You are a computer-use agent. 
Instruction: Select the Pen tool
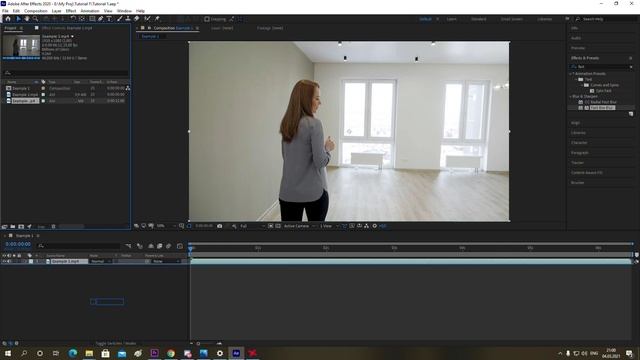(x=100, y=19)
